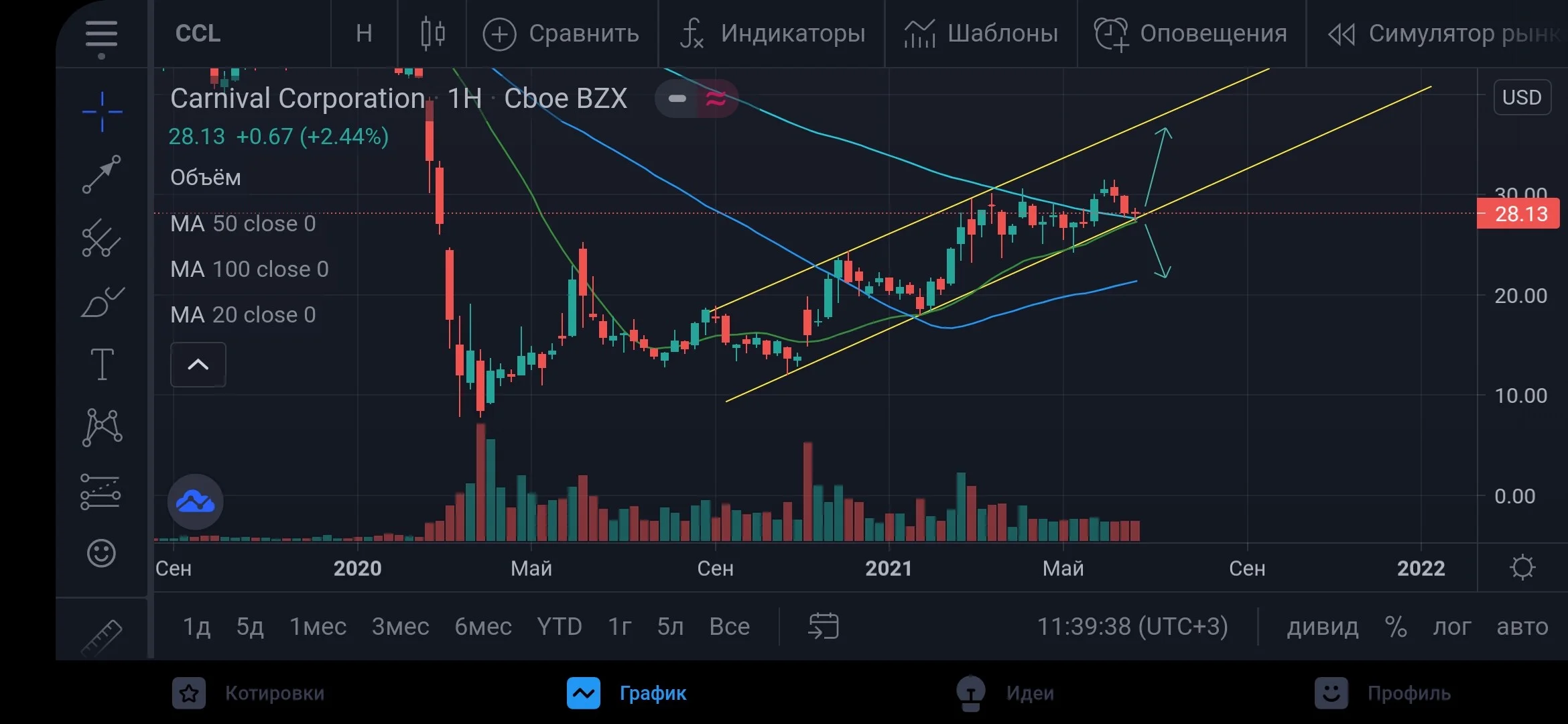Open the Профиль tab
This screenshot has width=1568, height=724.
pyautogui.click(x=1383, y=693)
